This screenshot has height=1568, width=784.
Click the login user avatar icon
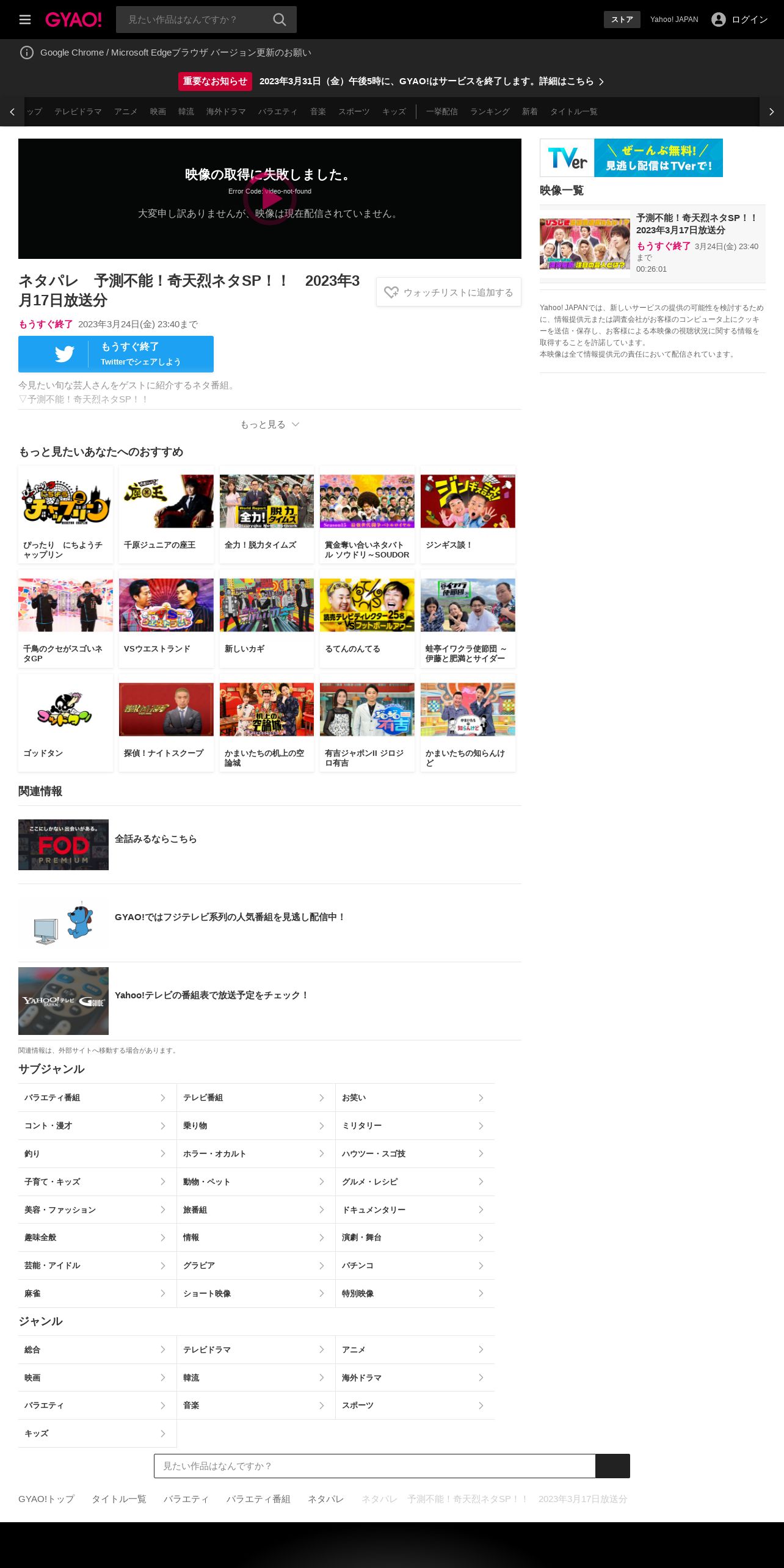click(718, 20)
